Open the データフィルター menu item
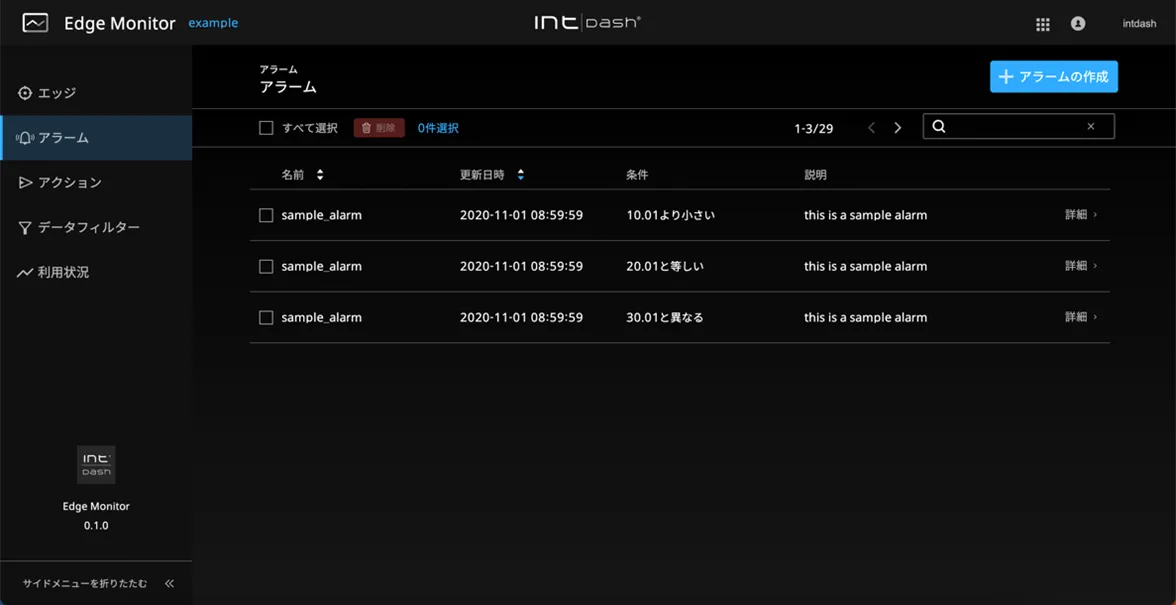 [x=96, y=227]
